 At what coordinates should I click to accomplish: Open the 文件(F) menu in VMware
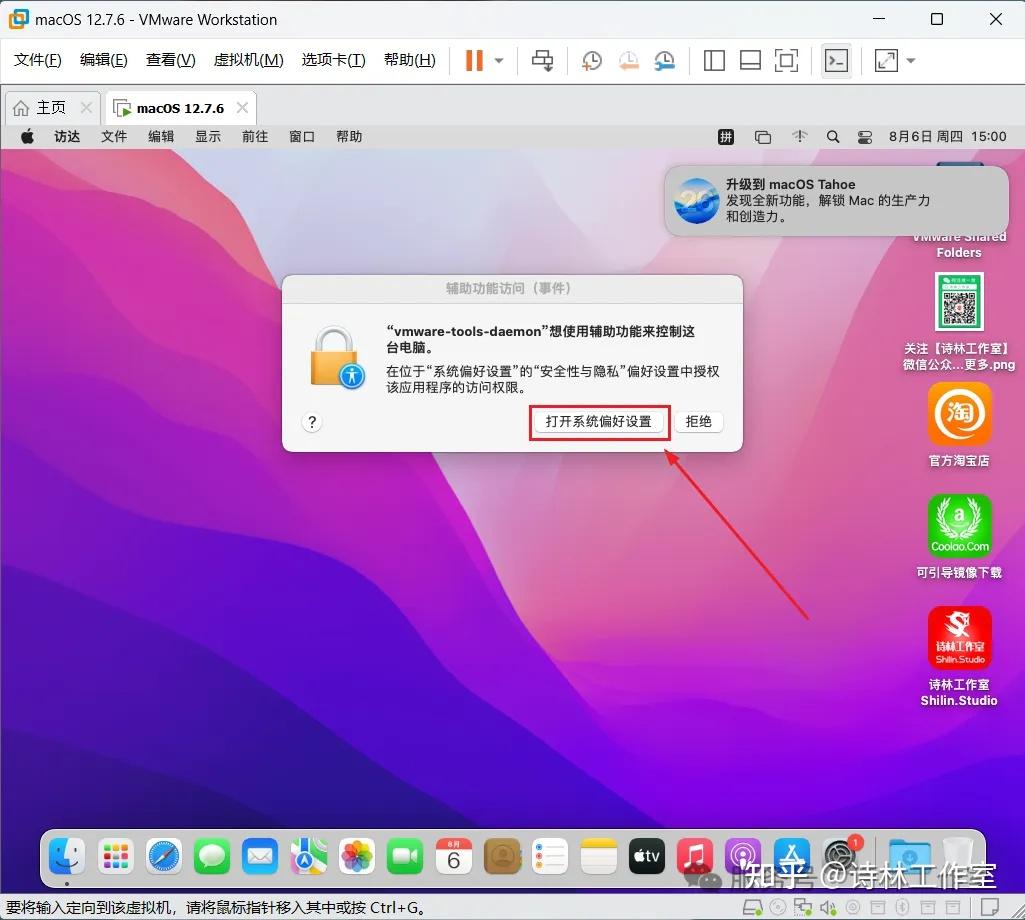[x=38, y=60]
